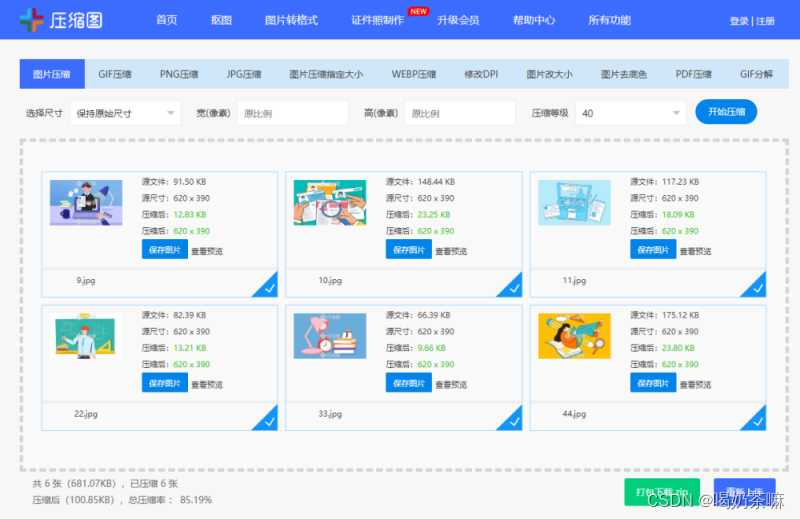Screen dimensions: 800x519
Task: Switch to WEBP压缩 tab
Action: pos(414,74)
